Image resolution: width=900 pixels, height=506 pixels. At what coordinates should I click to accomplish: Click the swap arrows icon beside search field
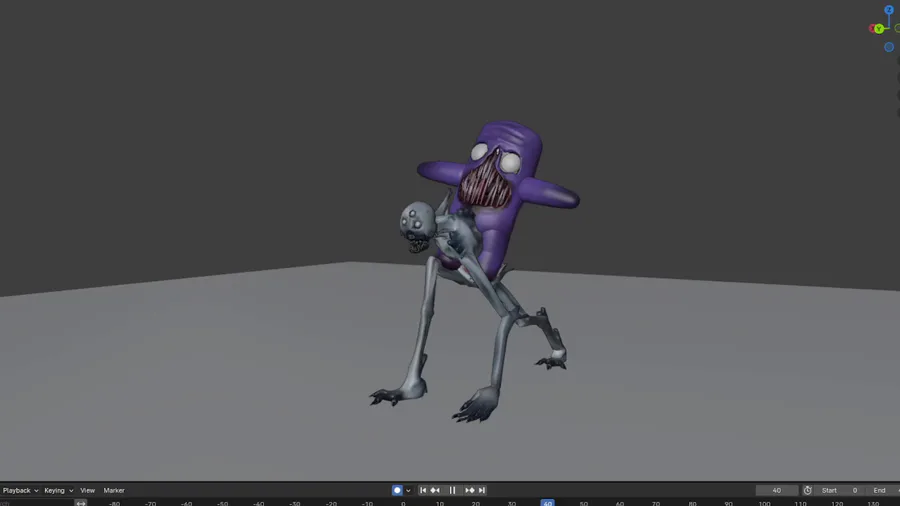pyautogui.click(x=81, y=503)
